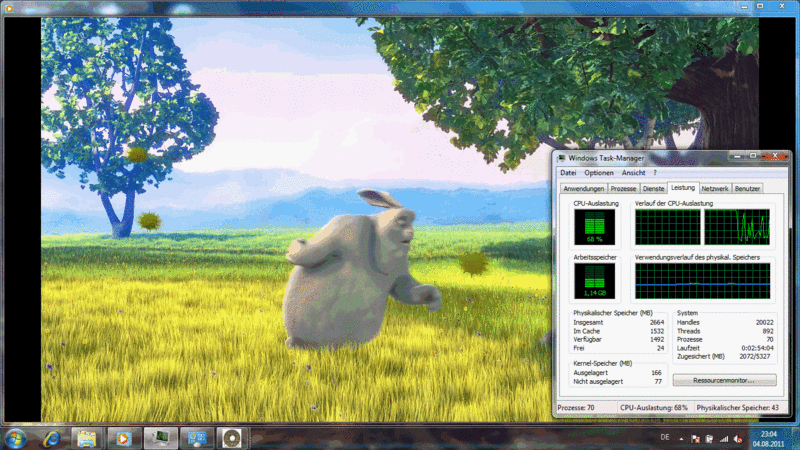
Task: Click the right CPU history graph
Action: click(737, 227)
